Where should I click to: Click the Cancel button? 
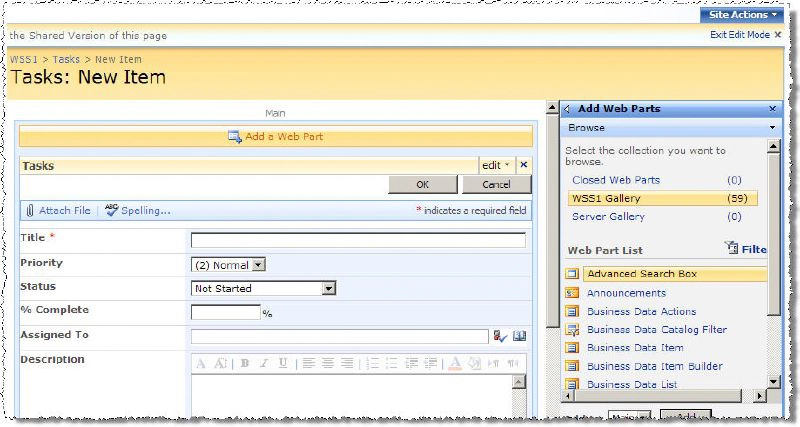(x=496, y=185)
